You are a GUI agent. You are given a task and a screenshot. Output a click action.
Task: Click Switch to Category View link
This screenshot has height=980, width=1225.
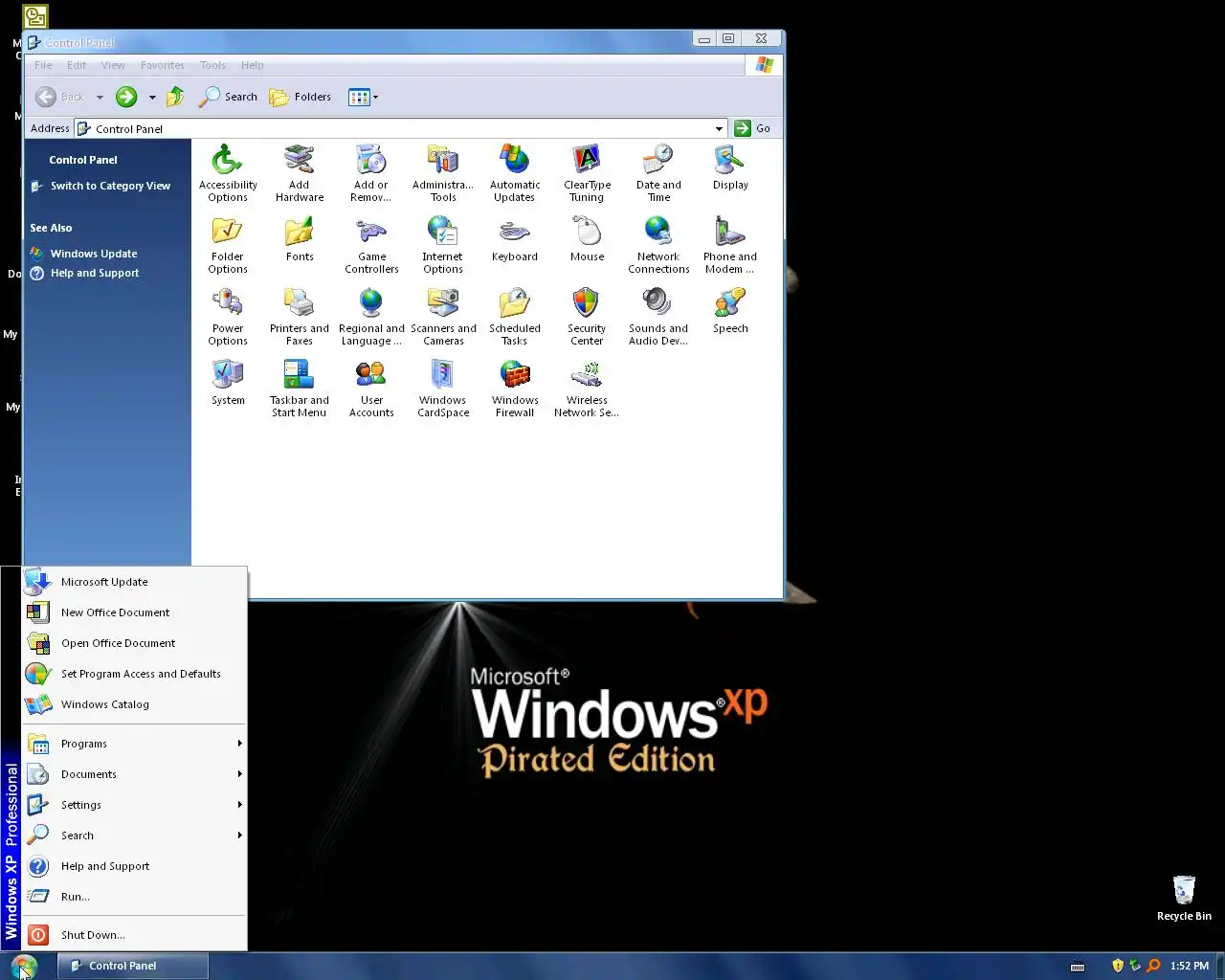click(110, 186)
